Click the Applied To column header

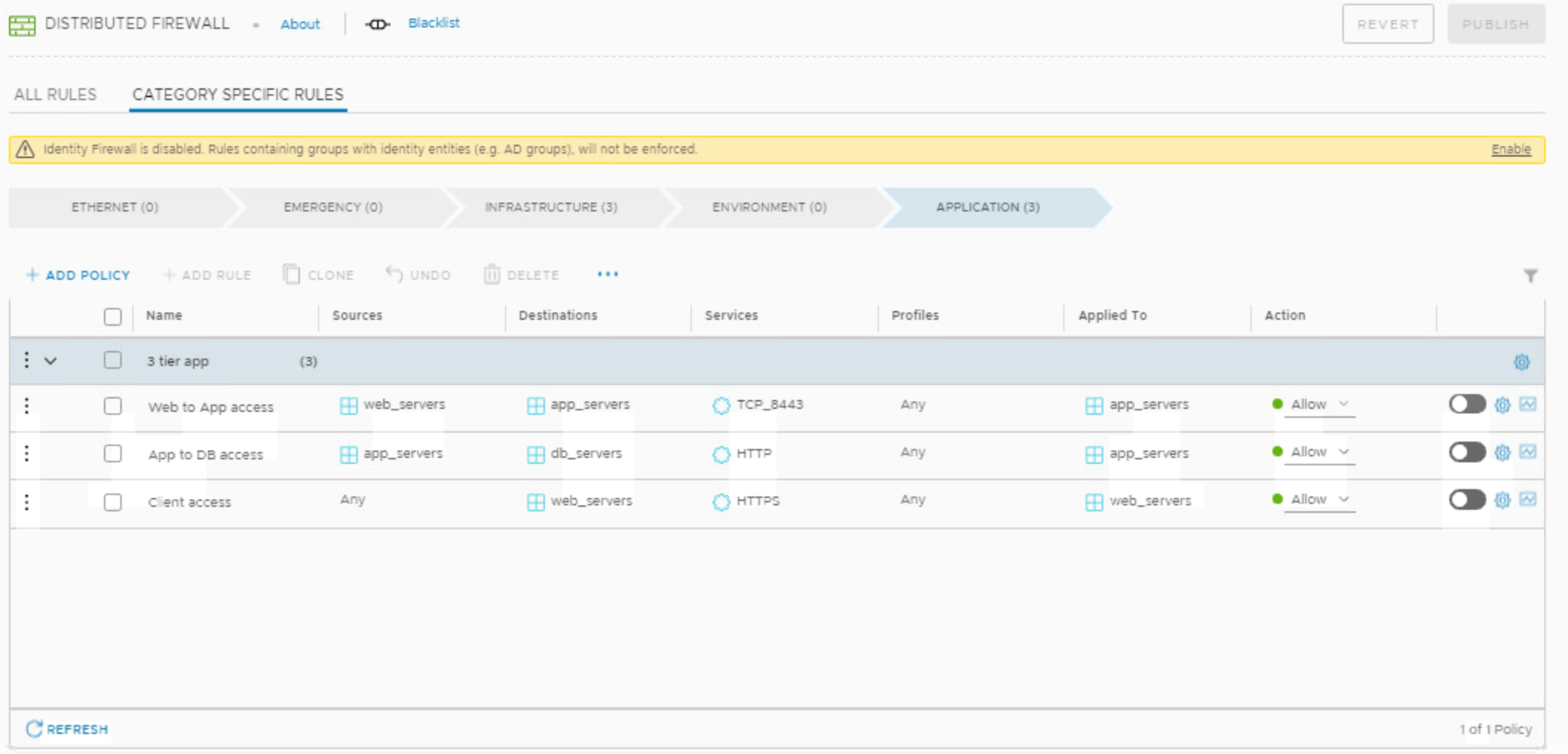(1112, 315)
